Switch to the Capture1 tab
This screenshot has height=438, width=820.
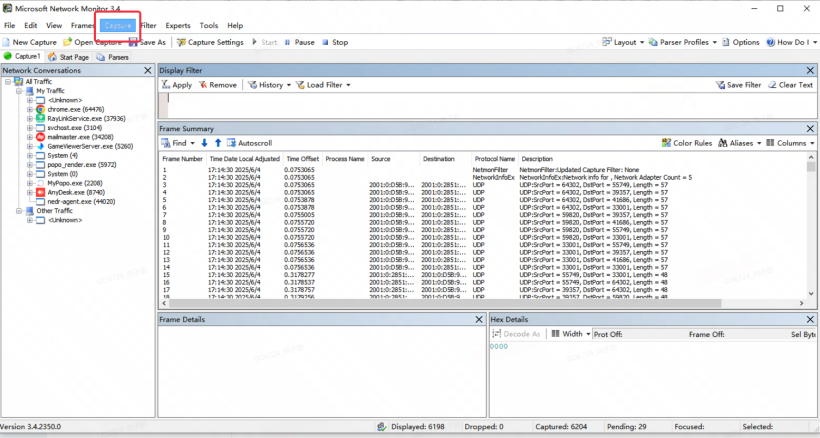22,56
